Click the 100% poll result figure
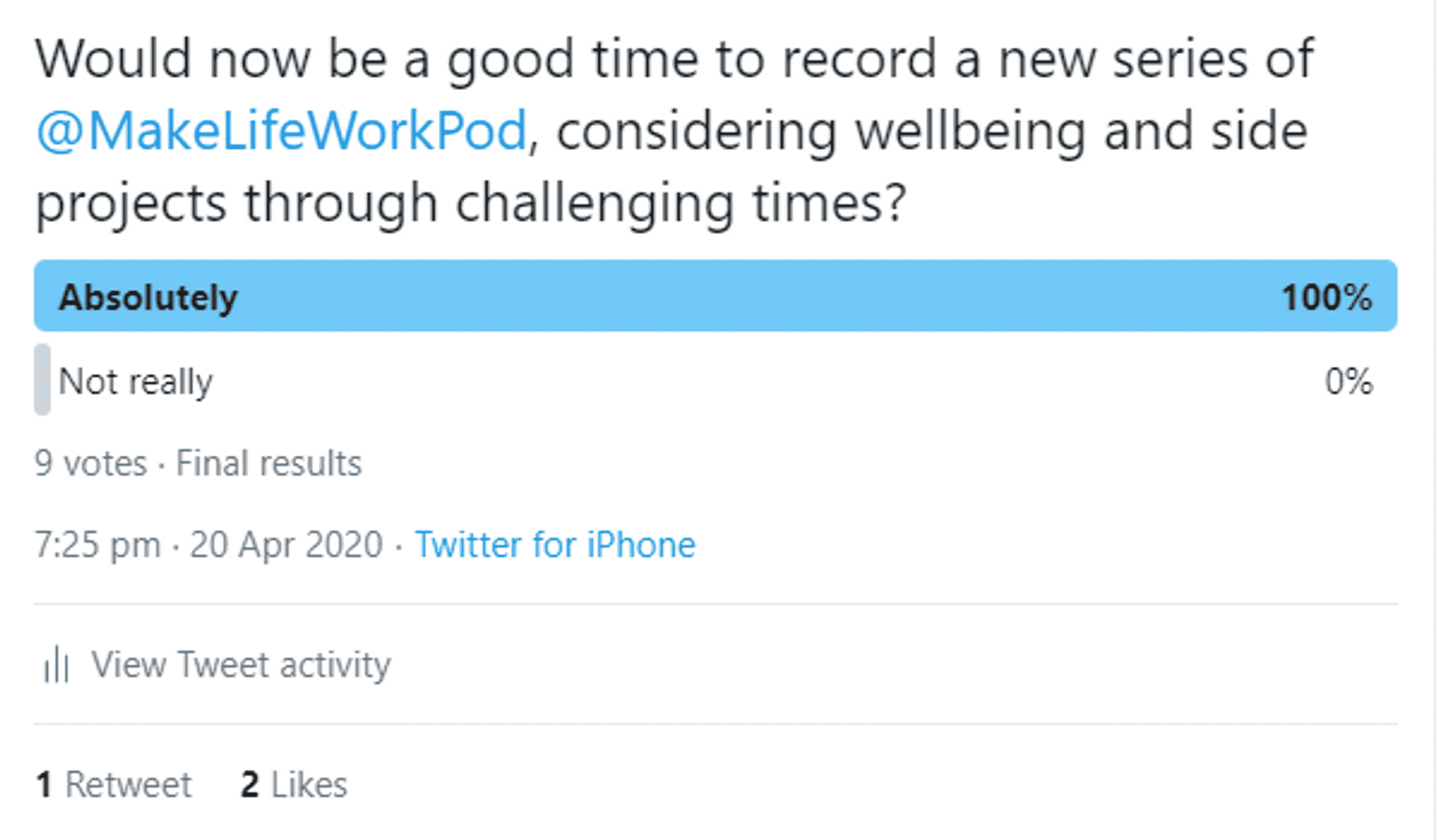Image resolution: width=1438 pixels, height=840 pixels. [1326, 297]
